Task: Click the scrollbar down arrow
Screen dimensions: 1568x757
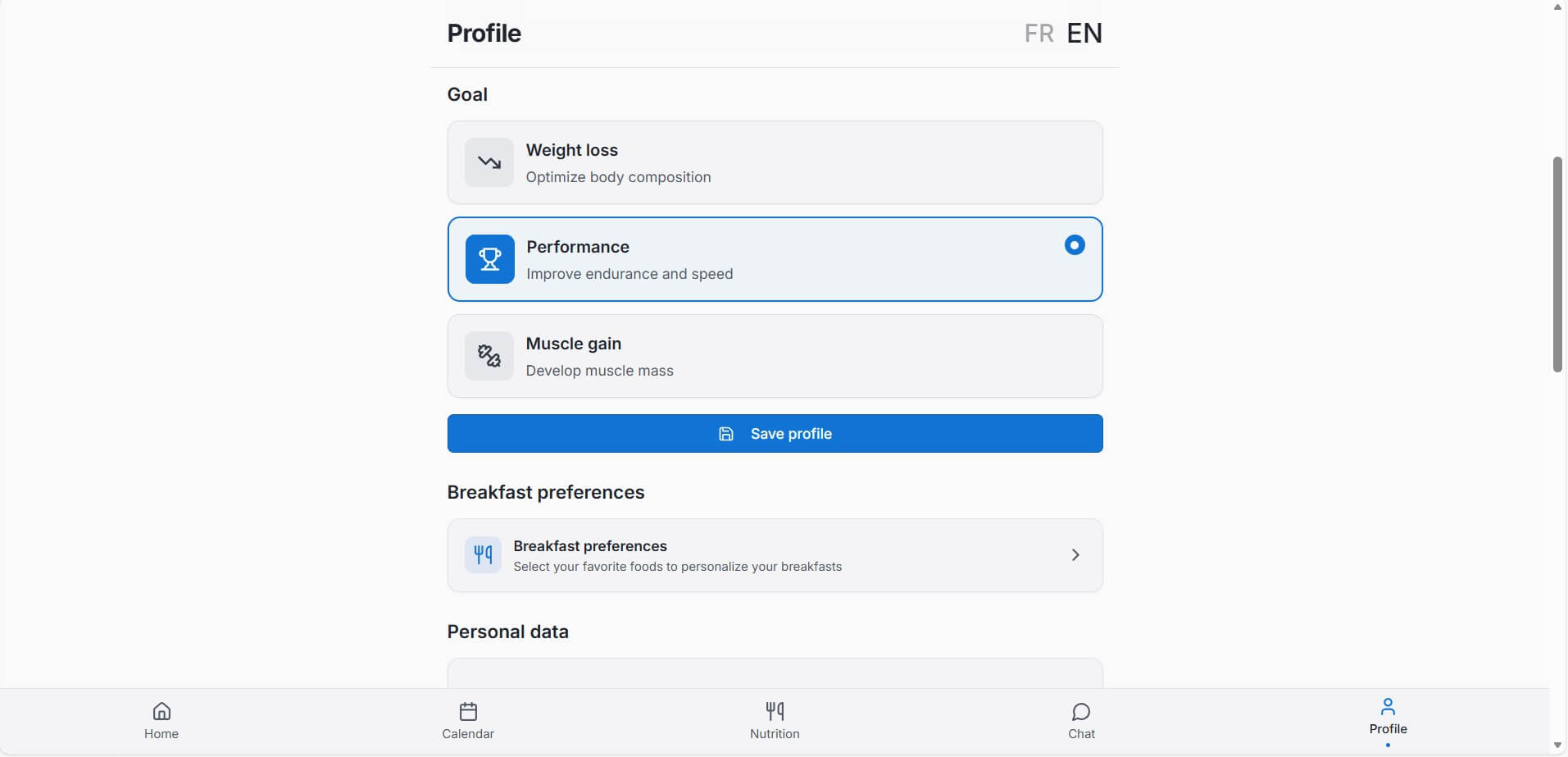Action: tap(1557, 746)
